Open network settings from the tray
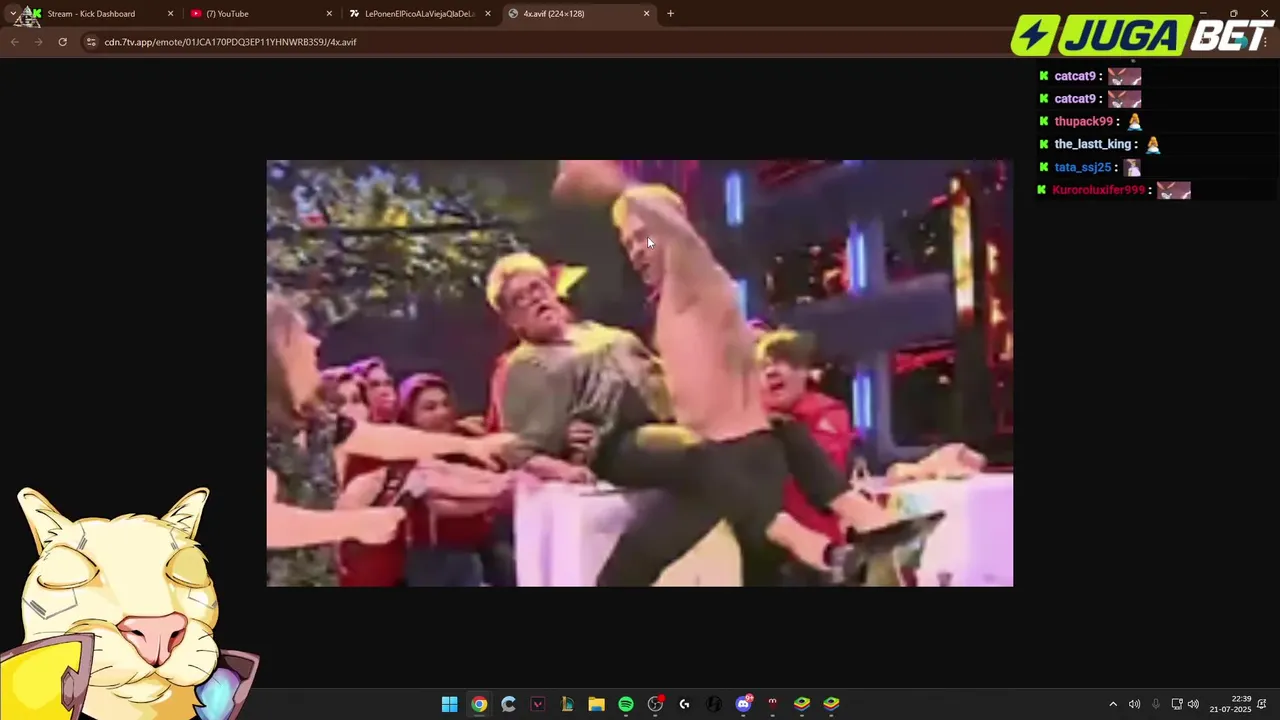This screenshot has height=720, width=1280. (x=1177, y=704)
